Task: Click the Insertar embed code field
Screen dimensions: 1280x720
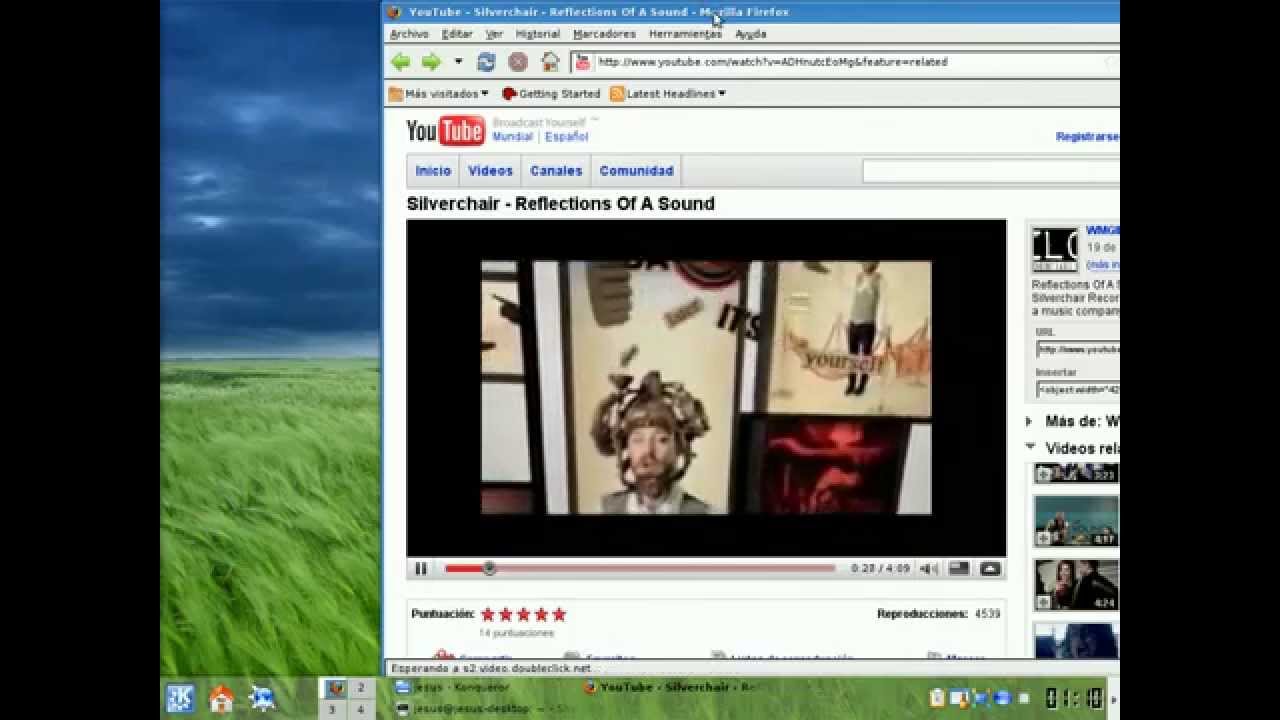Action: [1078, 389]
